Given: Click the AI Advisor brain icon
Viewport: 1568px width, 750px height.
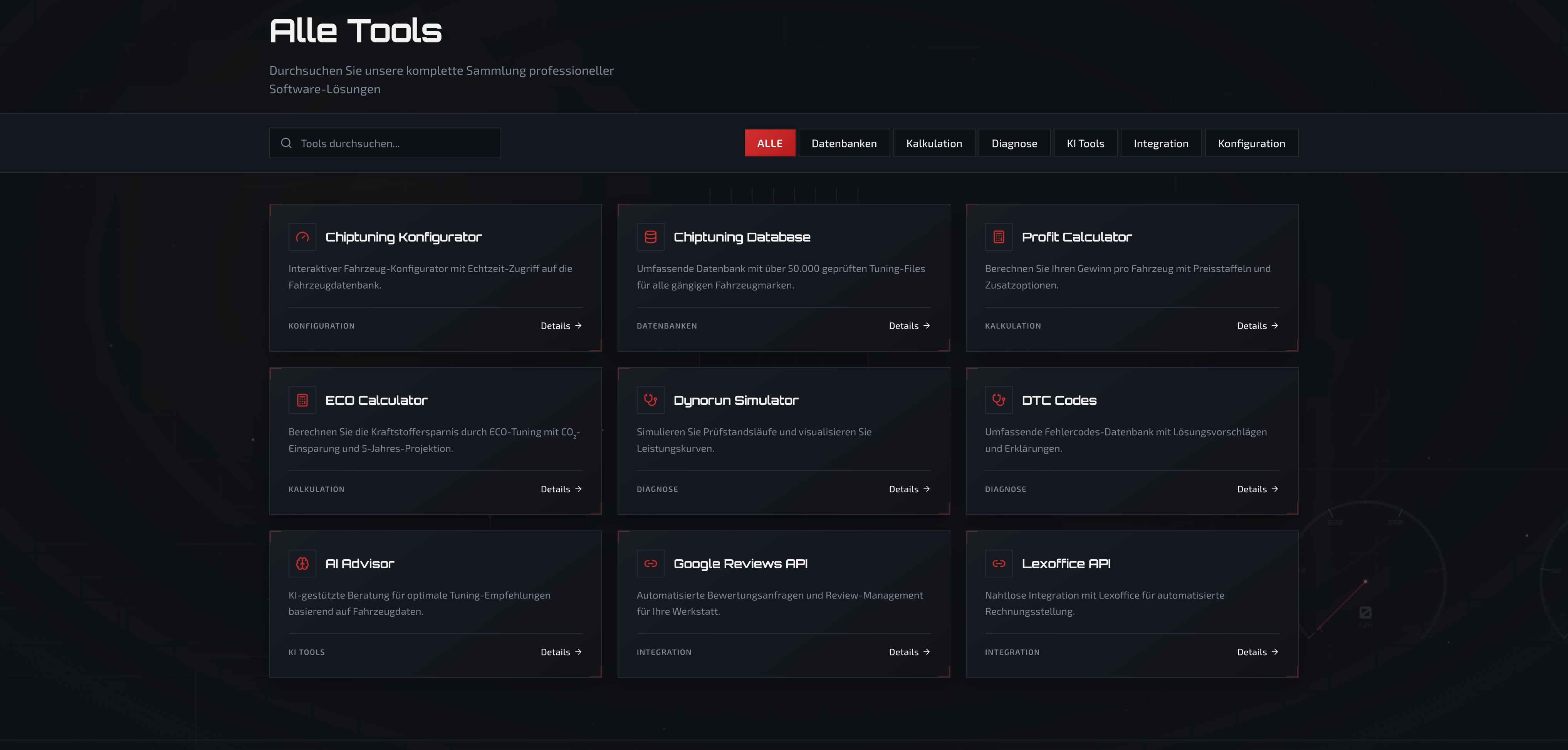Looking at the screenshot, I should [x=302, y=564].
